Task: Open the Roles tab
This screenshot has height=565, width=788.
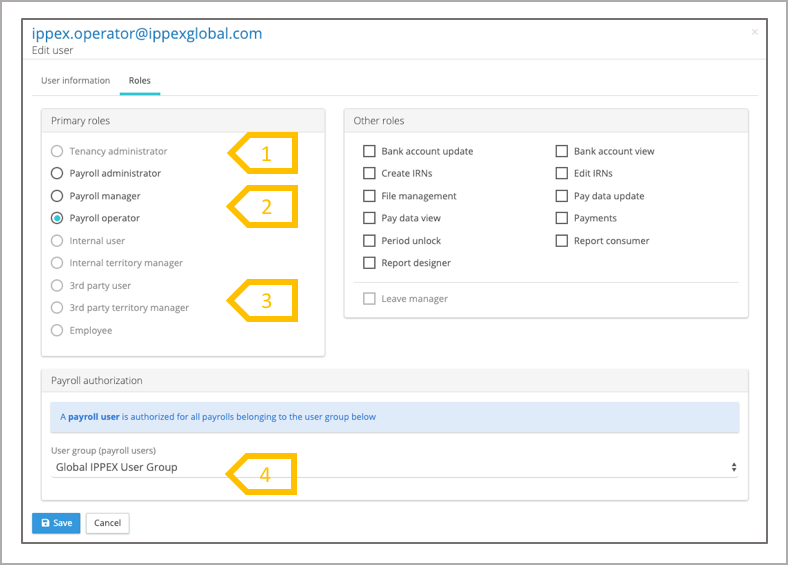Action: pos(139,81)
